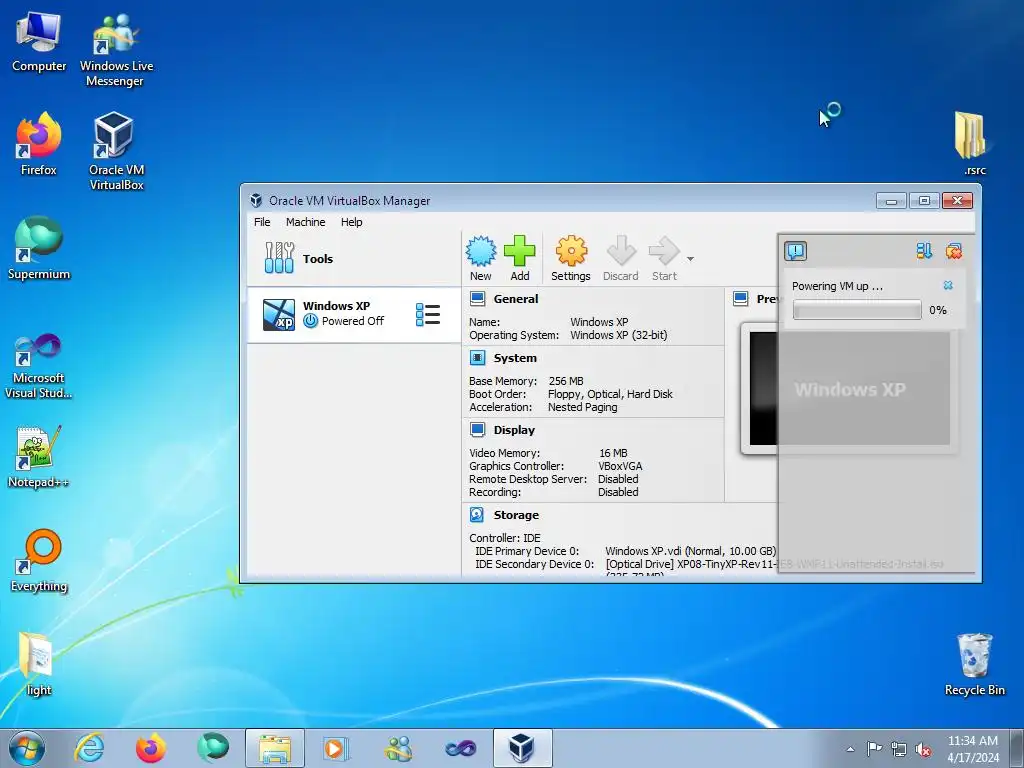Screen dimensions: 1024x768
Task: Open Windows Live Messenger desktop shortcut
Action: coord(116,50)
